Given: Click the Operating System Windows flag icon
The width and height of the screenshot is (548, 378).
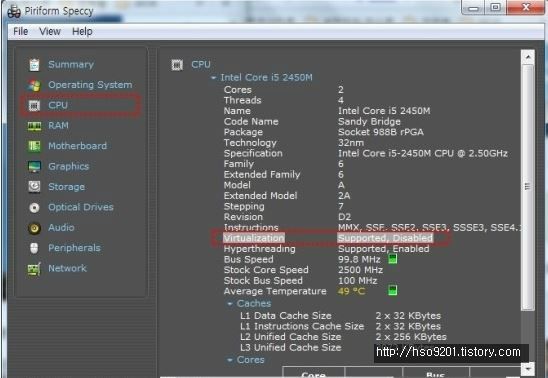Looking at the screenshot, I should click(x=34, y=85).
